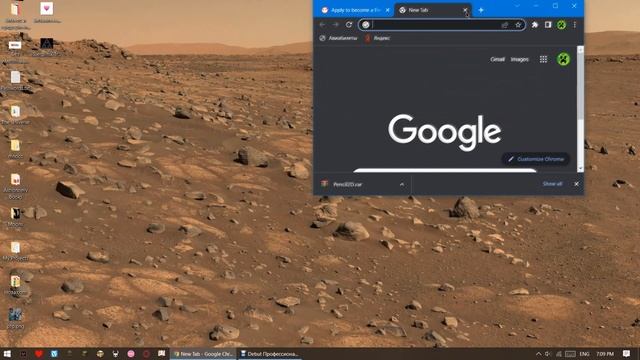640x360 pixels.
Task: Open the pink circle taskbar app
Action: (131, 353)
